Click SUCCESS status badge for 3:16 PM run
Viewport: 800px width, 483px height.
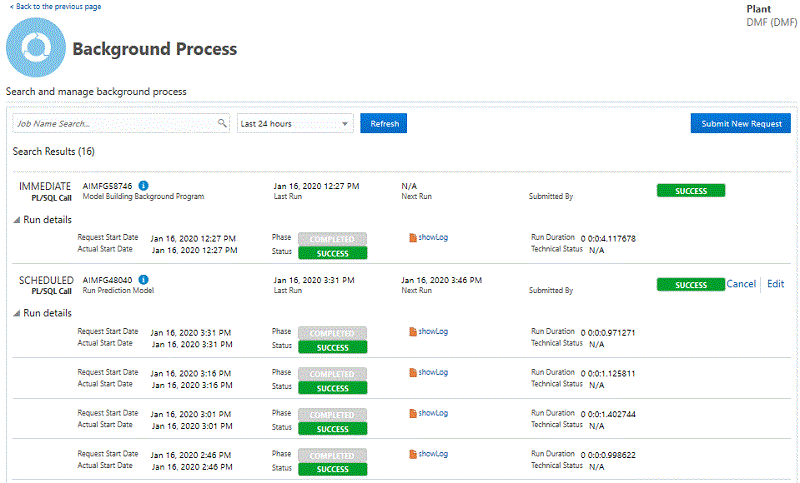pos(332,388)
